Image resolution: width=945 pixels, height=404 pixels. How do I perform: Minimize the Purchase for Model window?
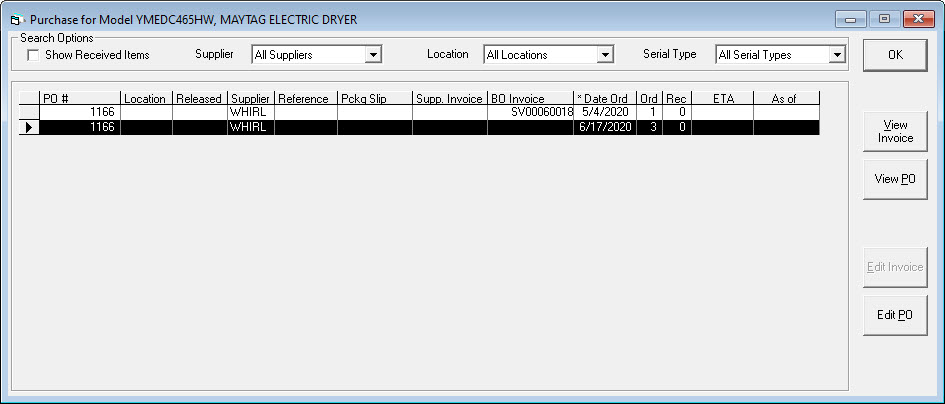click(x=850, y=19)
